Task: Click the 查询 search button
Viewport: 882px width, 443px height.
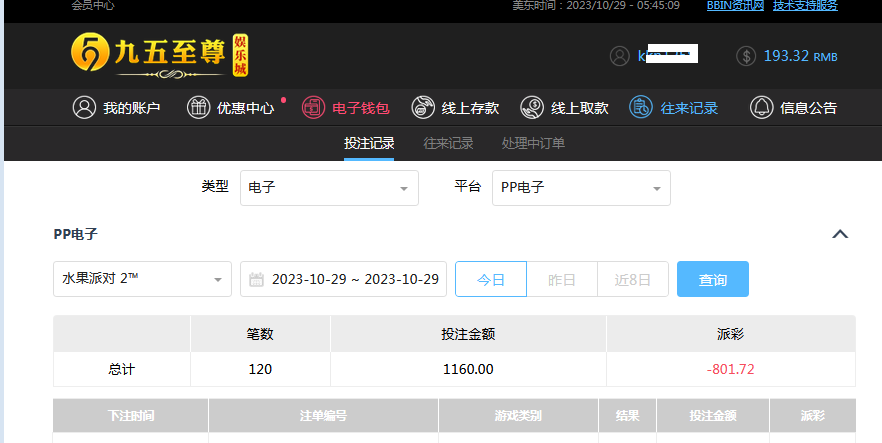Action: pyautogui.click(x=713, y=279)
